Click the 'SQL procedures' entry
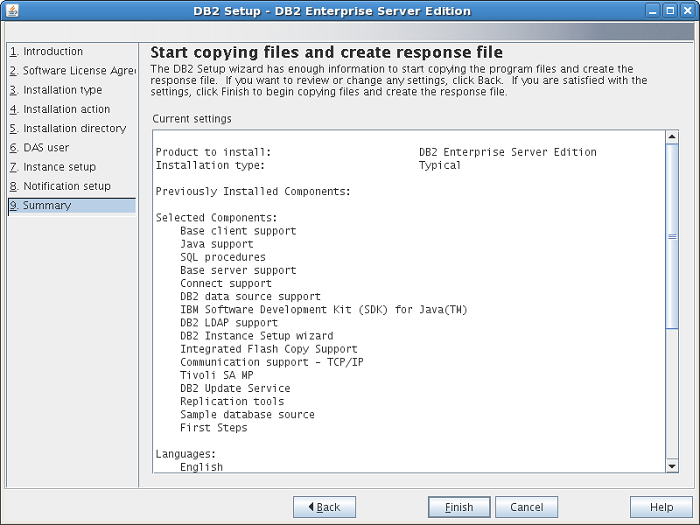The width and height of the screenshot is (700, 525). click(x=223, y=257)
